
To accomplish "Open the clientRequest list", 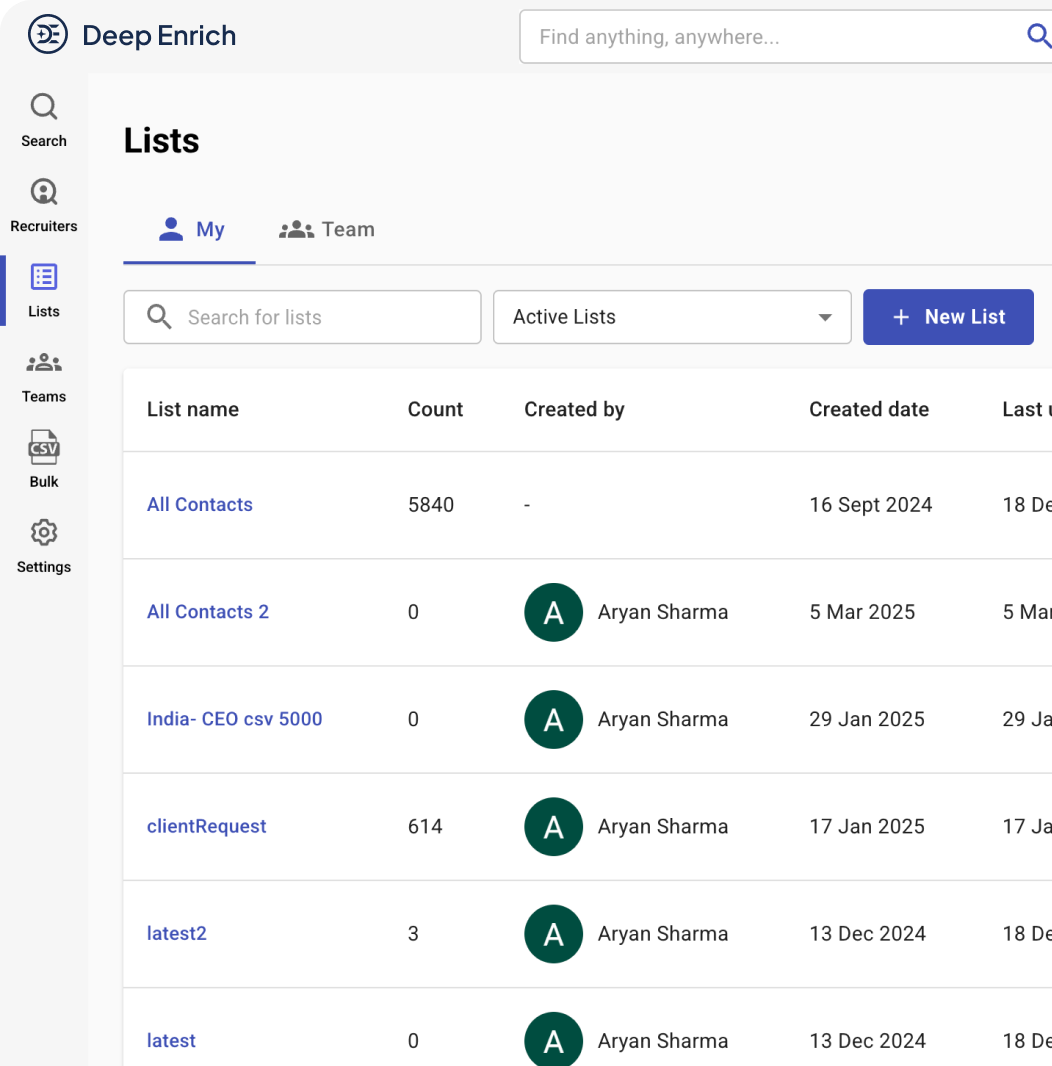I will (206, 826).
